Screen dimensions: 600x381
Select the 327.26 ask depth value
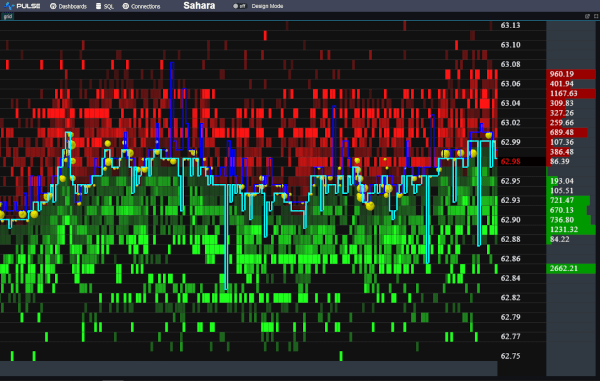pos(562,113)
